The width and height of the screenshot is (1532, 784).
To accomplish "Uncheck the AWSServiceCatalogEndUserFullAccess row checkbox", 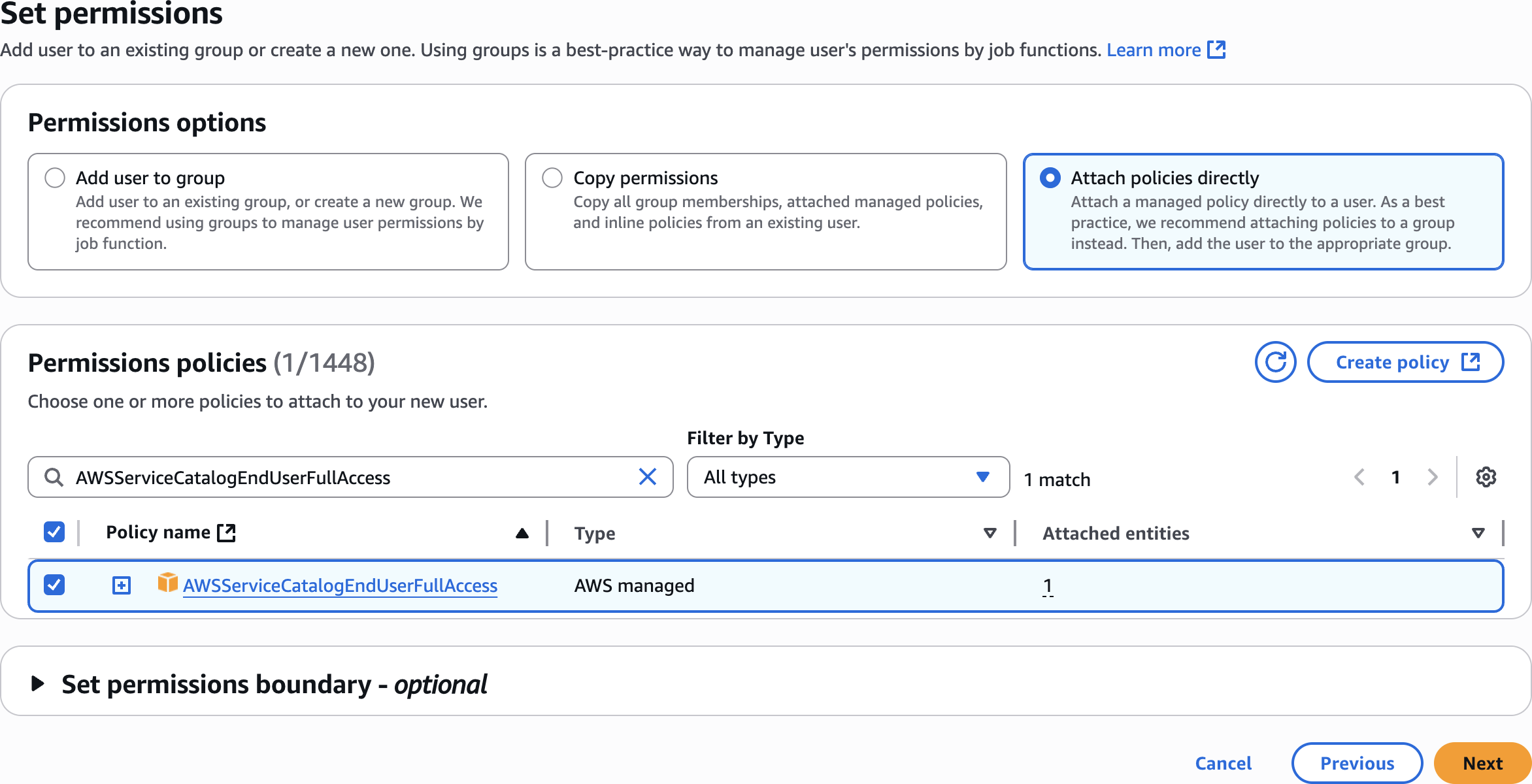I will coord(54,585).
